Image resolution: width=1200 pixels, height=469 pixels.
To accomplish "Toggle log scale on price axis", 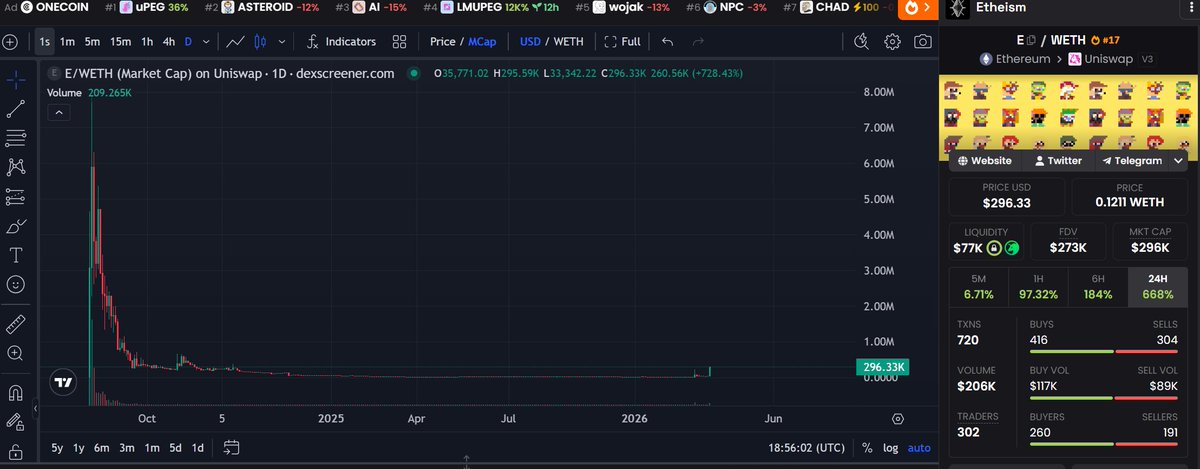I will click(891, 448).
